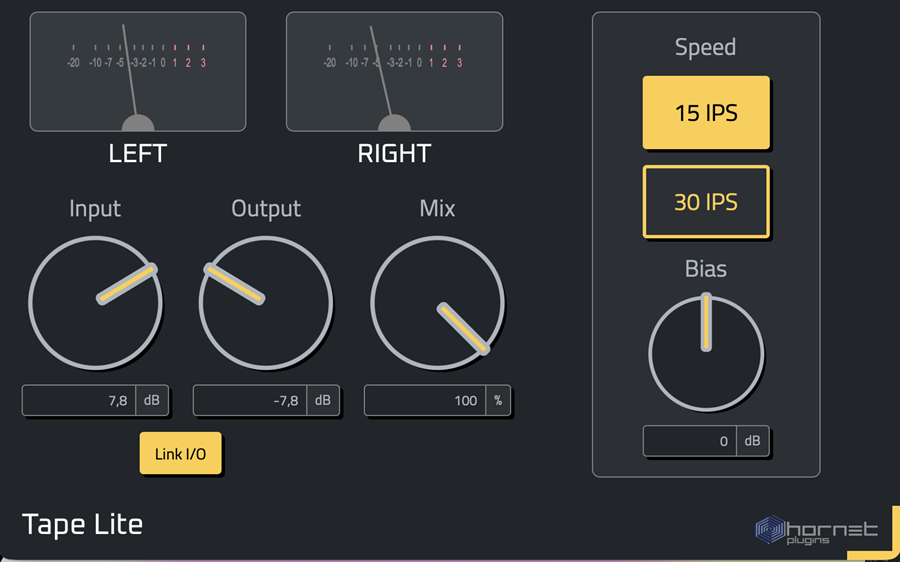Click the Input label above knob

[x=95, y=208]
